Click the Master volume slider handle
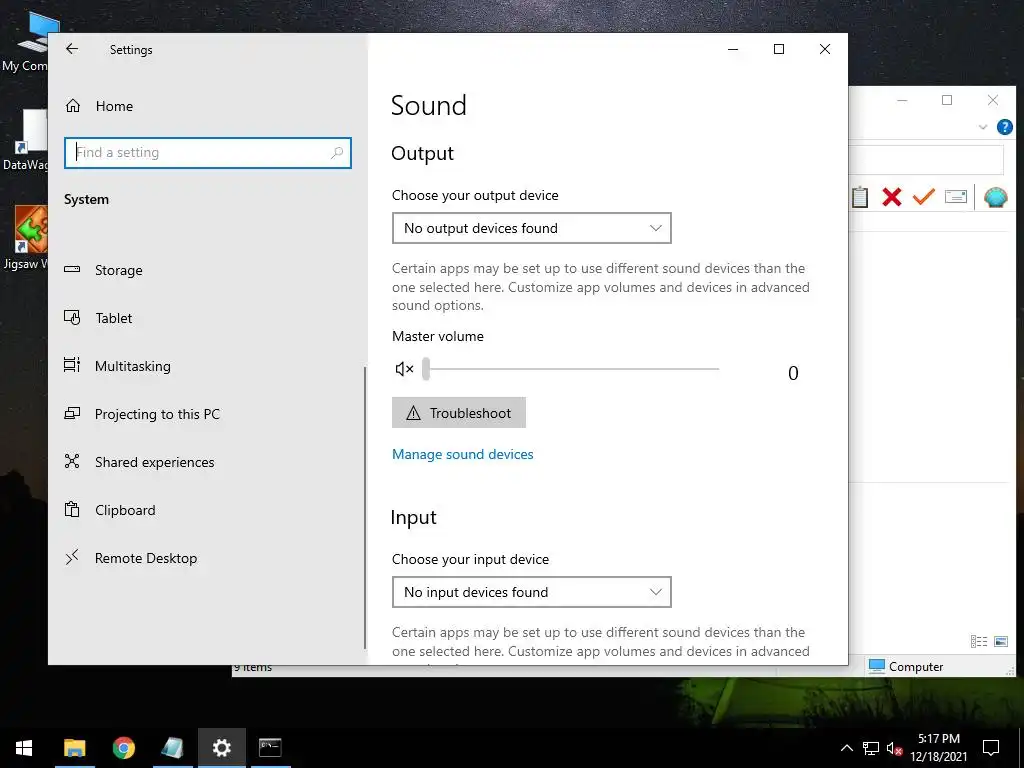 (x=426, y=369)
